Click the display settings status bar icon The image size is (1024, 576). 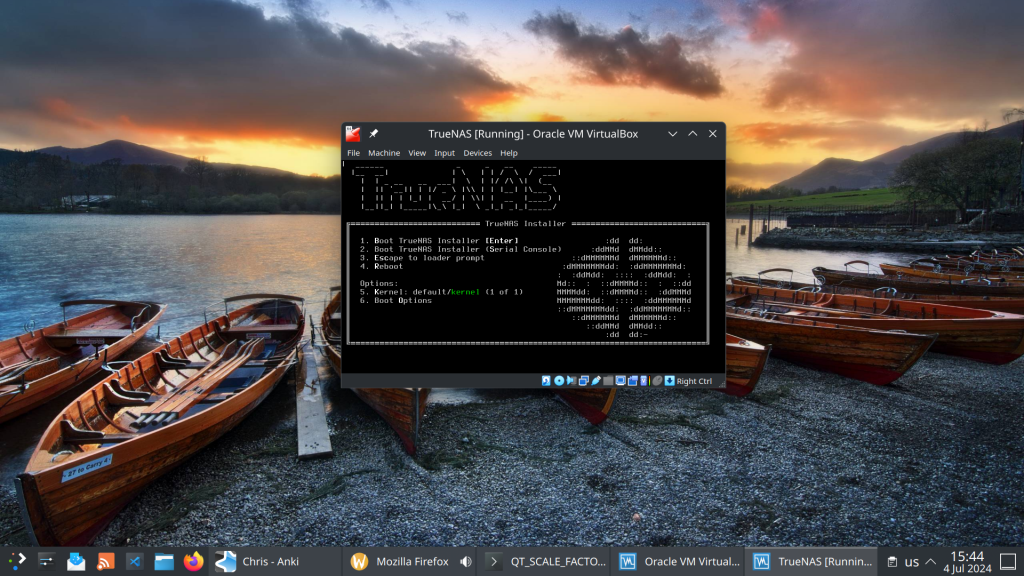620,381
